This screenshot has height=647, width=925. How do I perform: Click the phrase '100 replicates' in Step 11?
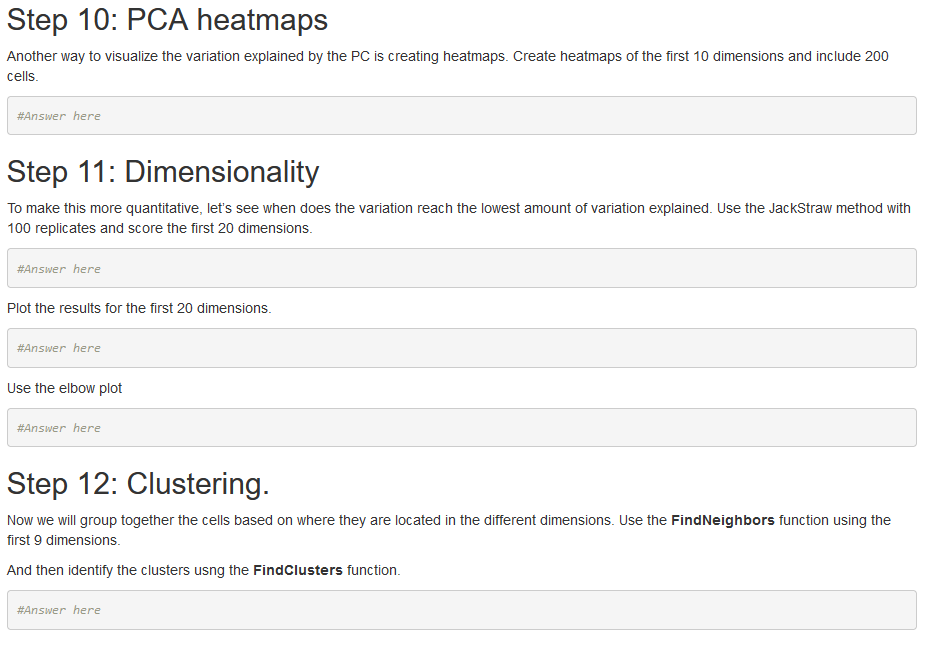[51, 228]
